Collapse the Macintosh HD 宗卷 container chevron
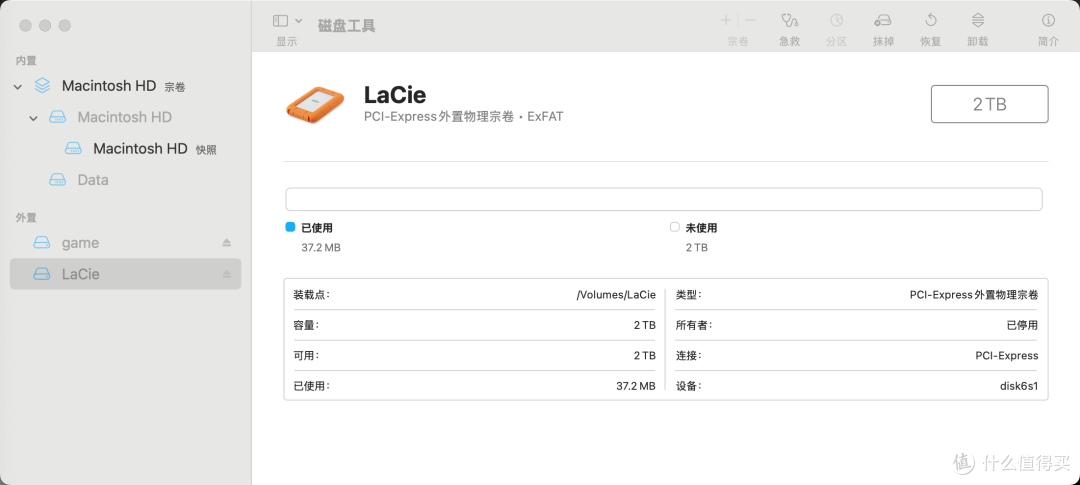This screenshot has height=485, width=1080. [18, 87]
